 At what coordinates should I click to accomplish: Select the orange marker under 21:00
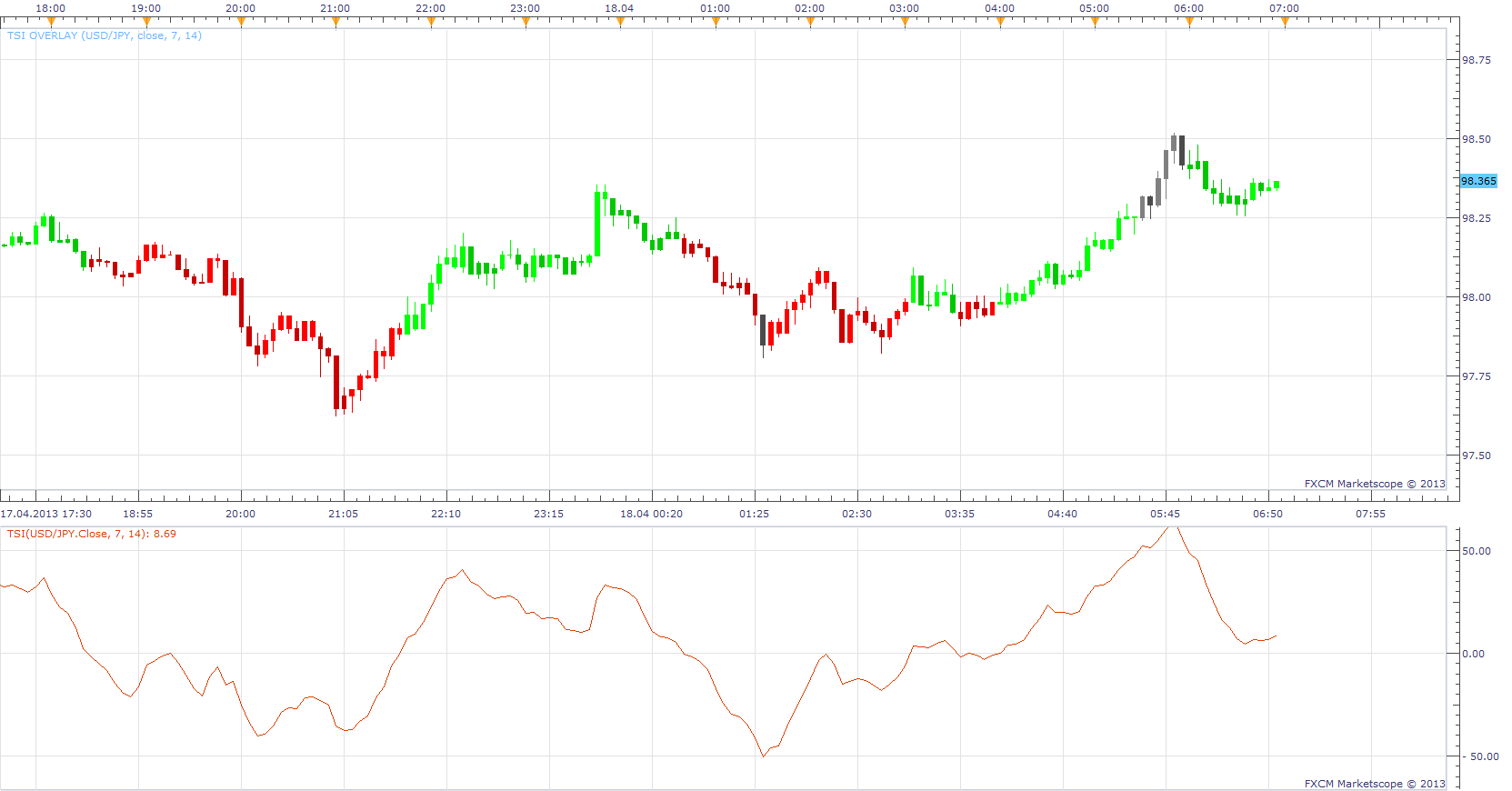pyautogui.click(x=335, y=22)
